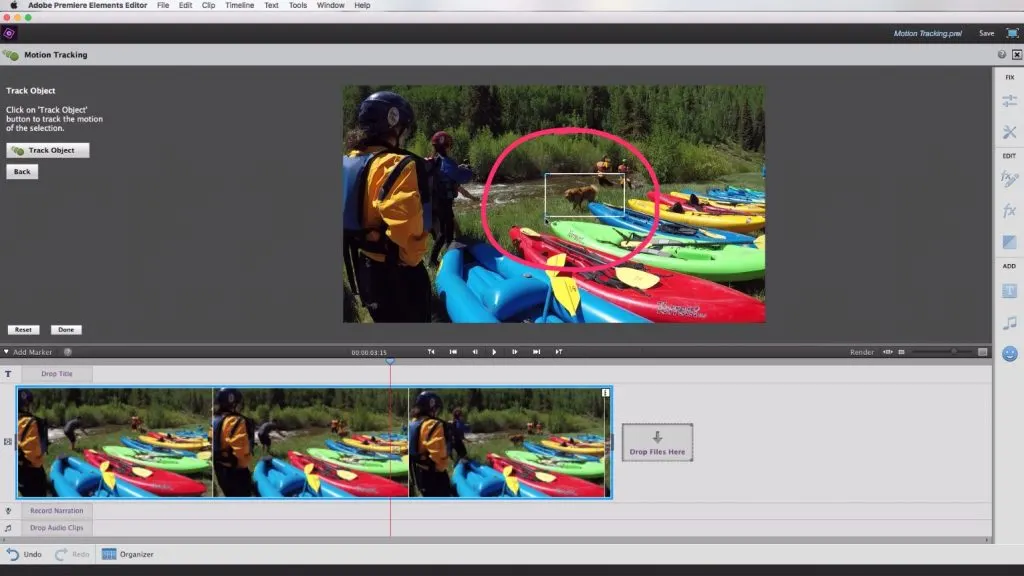Click the Add Marker help icon
1024x576 pixels.
68,352
